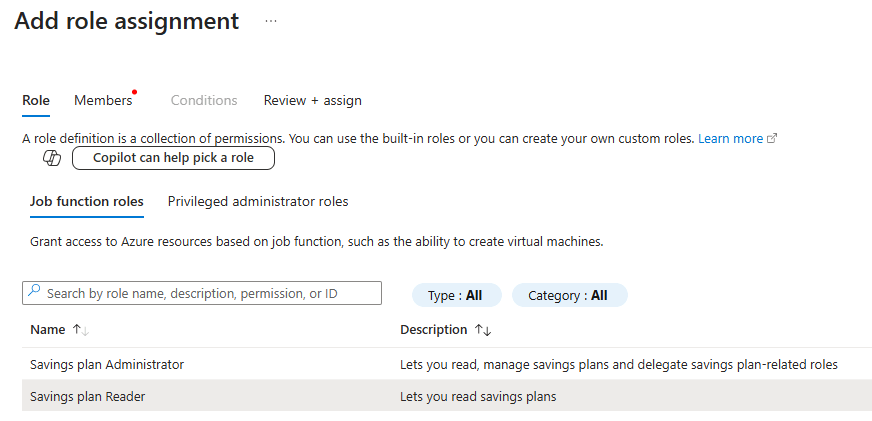Click the Name column sort arrows
The image size is (872, 421).
coord(81,330)
